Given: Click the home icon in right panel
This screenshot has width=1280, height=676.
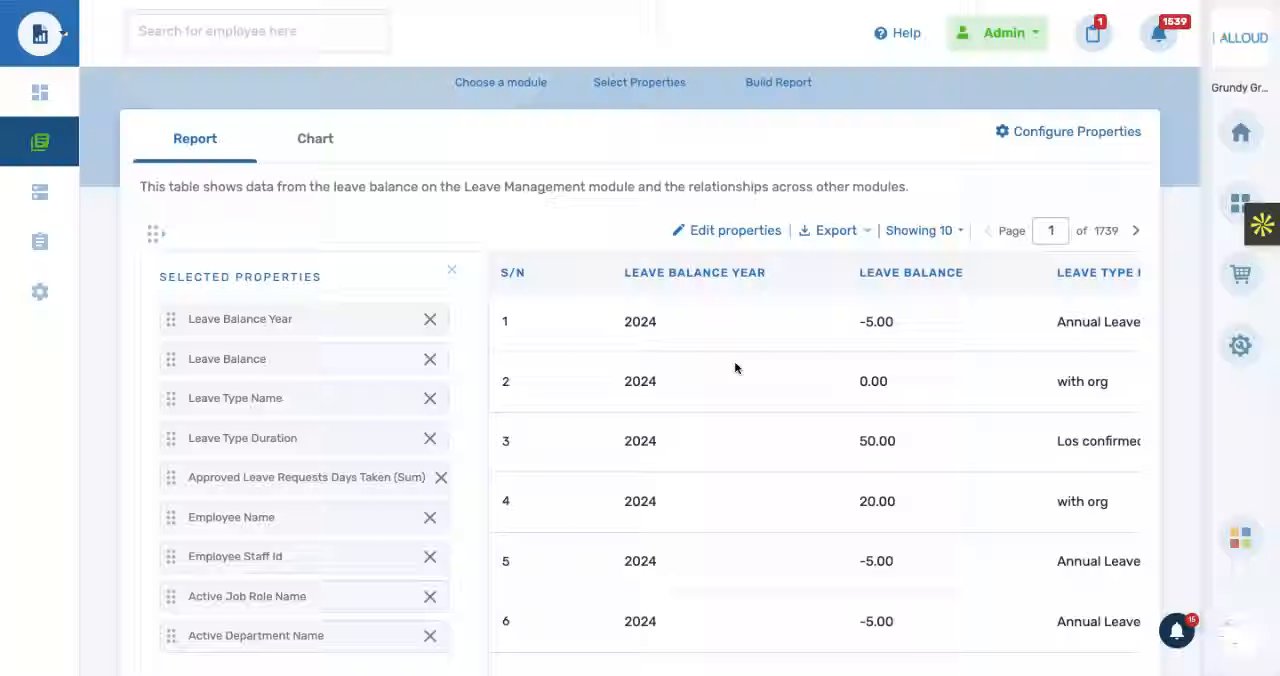Looking at the screenshot, I should click(x=1240, y=133).
